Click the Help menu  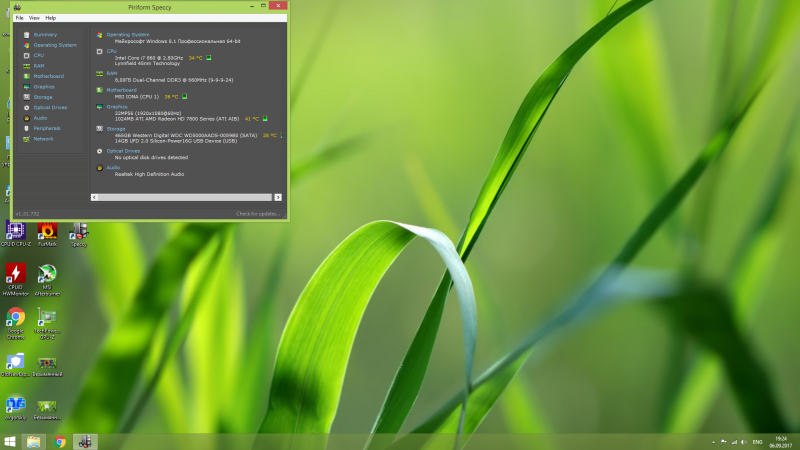click(x=51, y=18)
